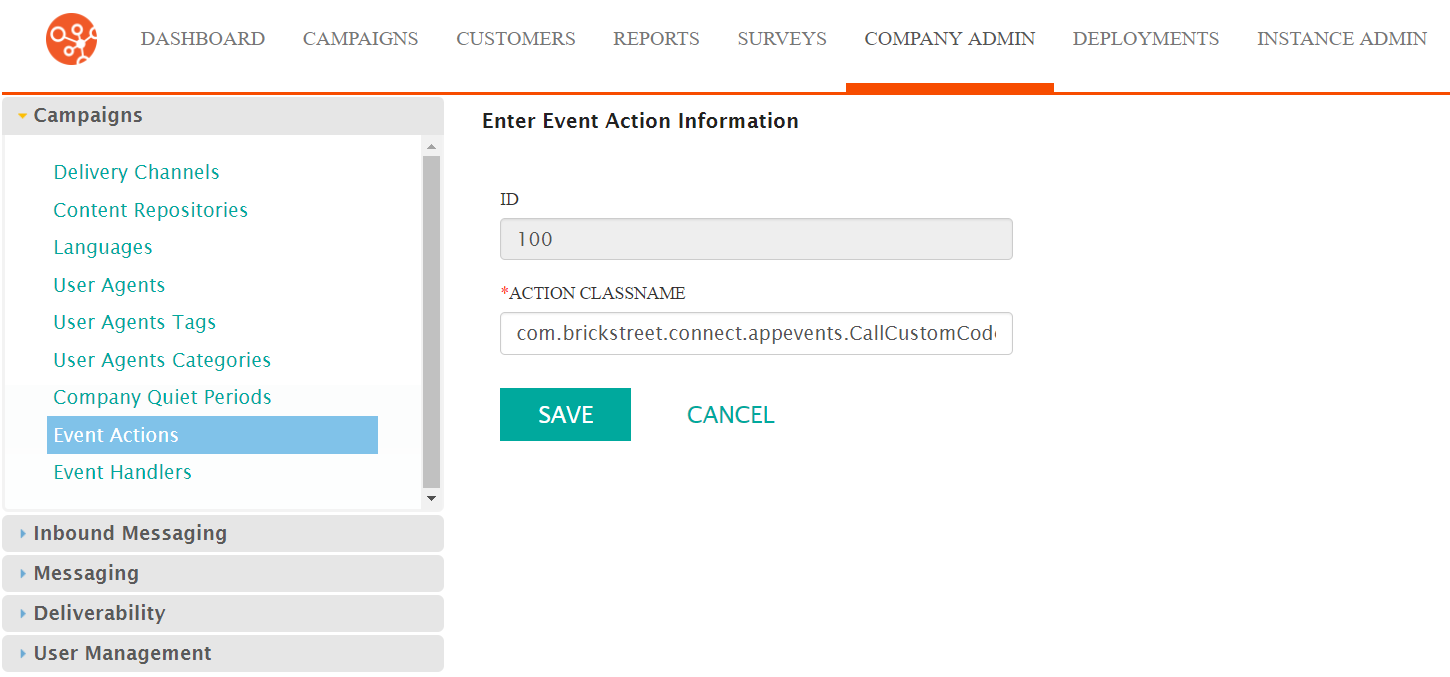Click the orange application logo icon
1450x677 pixels.
click(x=72, y=39)
